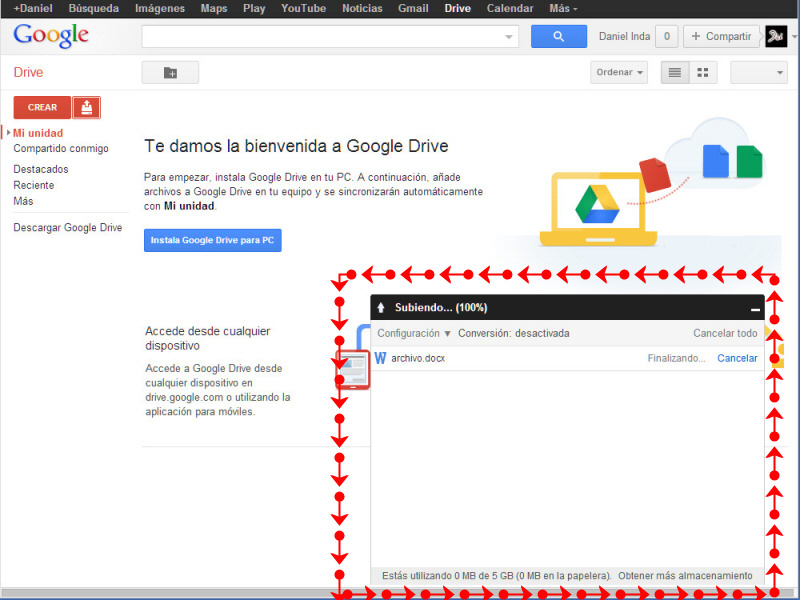Open Play in the top bar

click(254, 9)
